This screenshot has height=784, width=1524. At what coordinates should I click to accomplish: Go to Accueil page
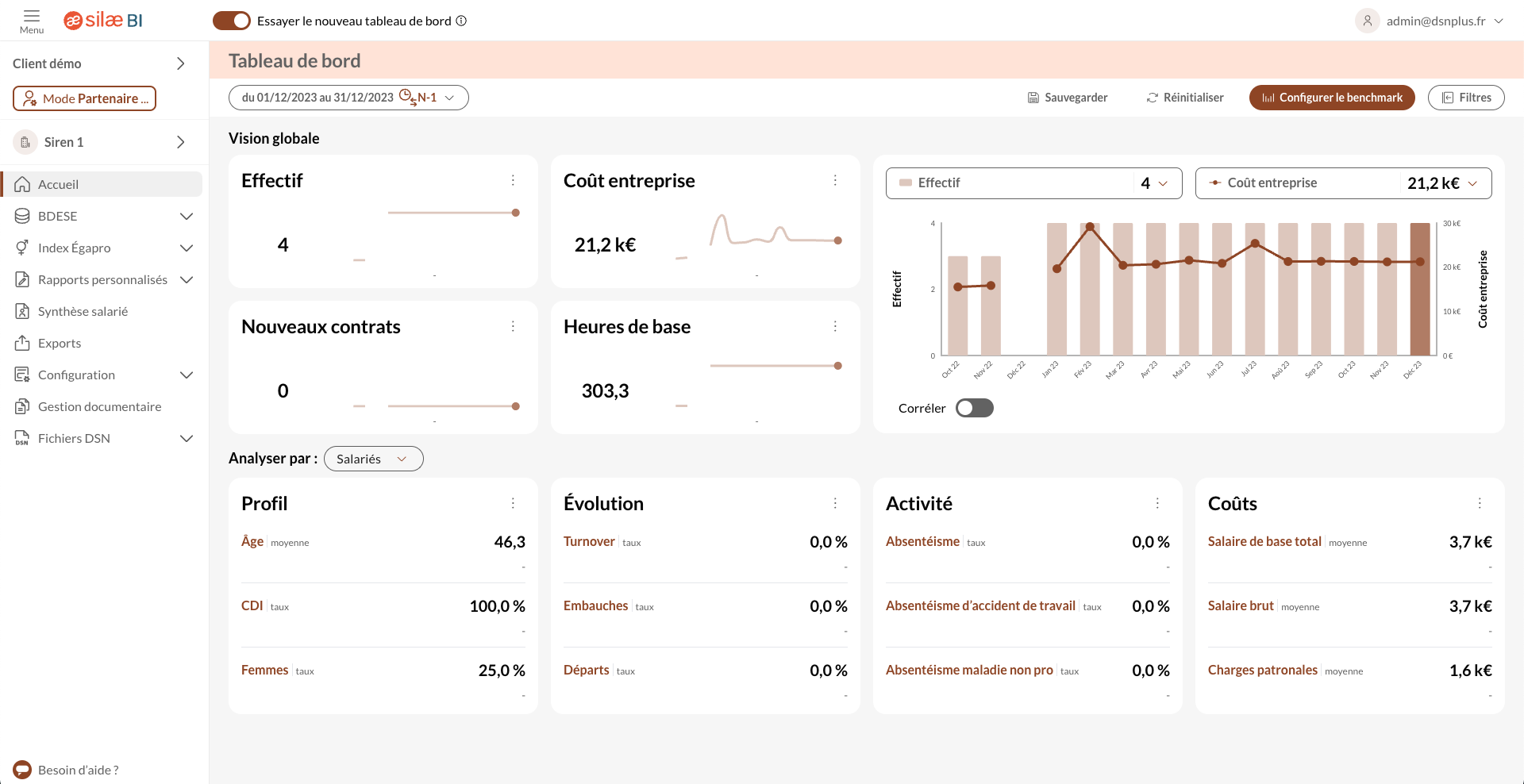102,184
